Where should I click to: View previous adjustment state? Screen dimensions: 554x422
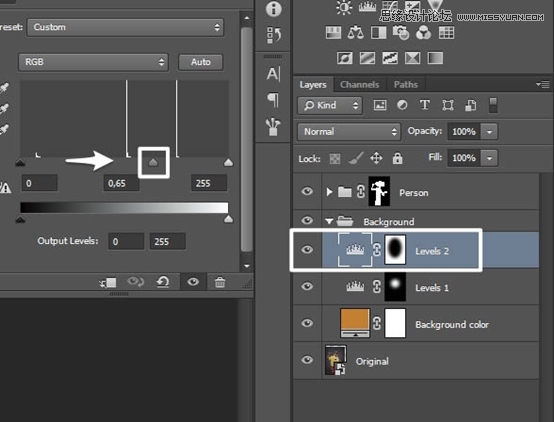(x=135, y=282)
